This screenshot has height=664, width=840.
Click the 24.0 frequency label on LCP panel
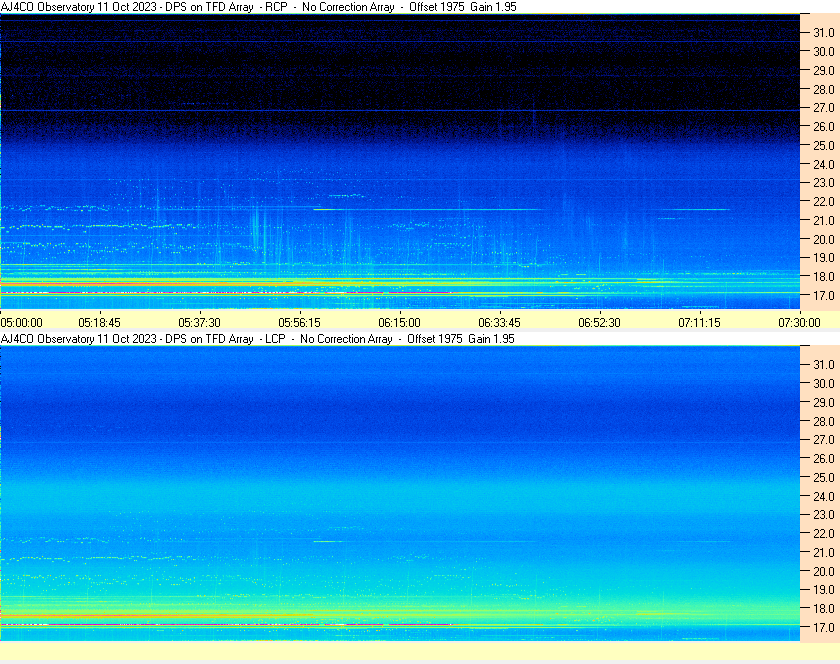(x=824, y=496)
